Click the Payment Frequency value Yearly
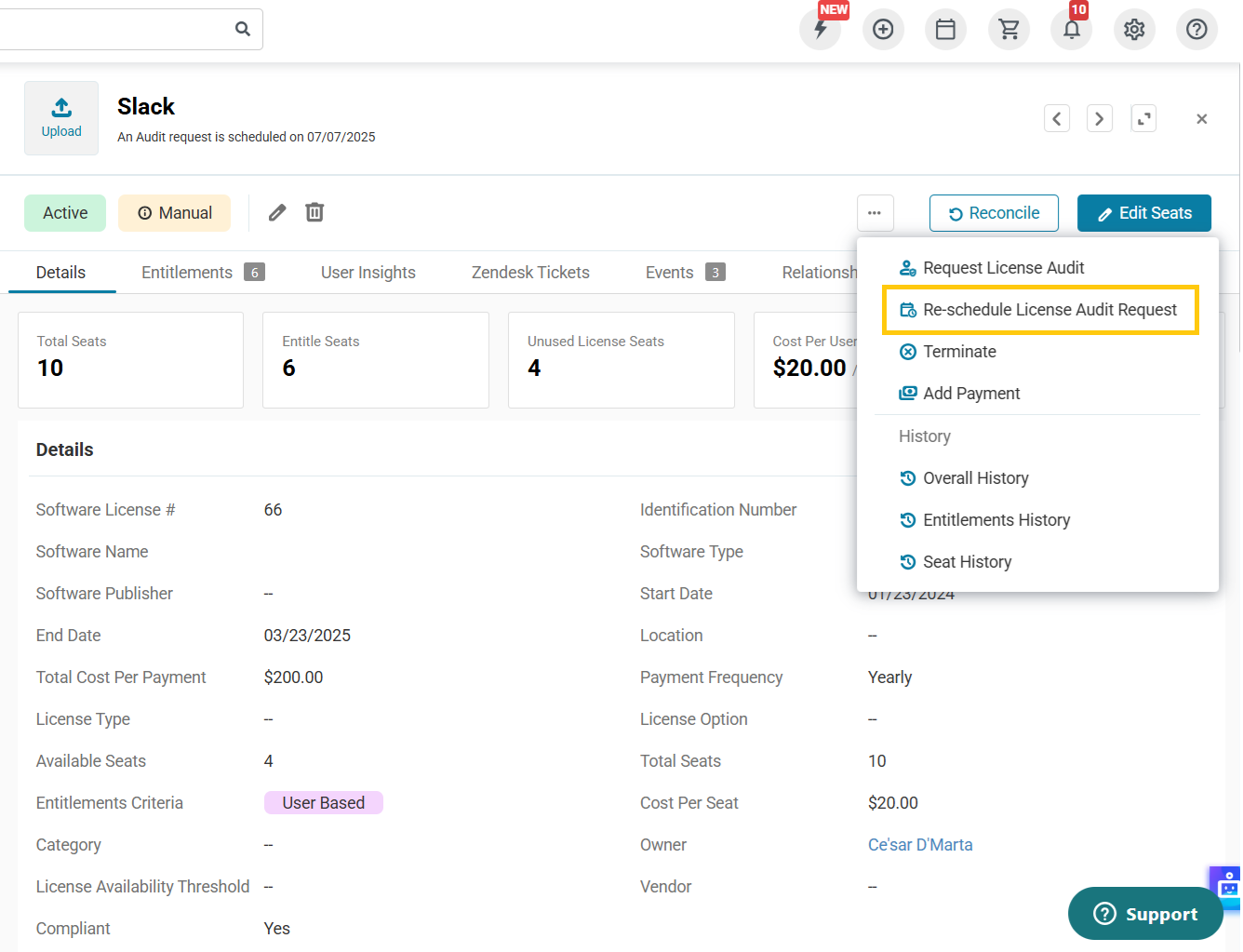The image size is (1243, 952). [890, 677]
